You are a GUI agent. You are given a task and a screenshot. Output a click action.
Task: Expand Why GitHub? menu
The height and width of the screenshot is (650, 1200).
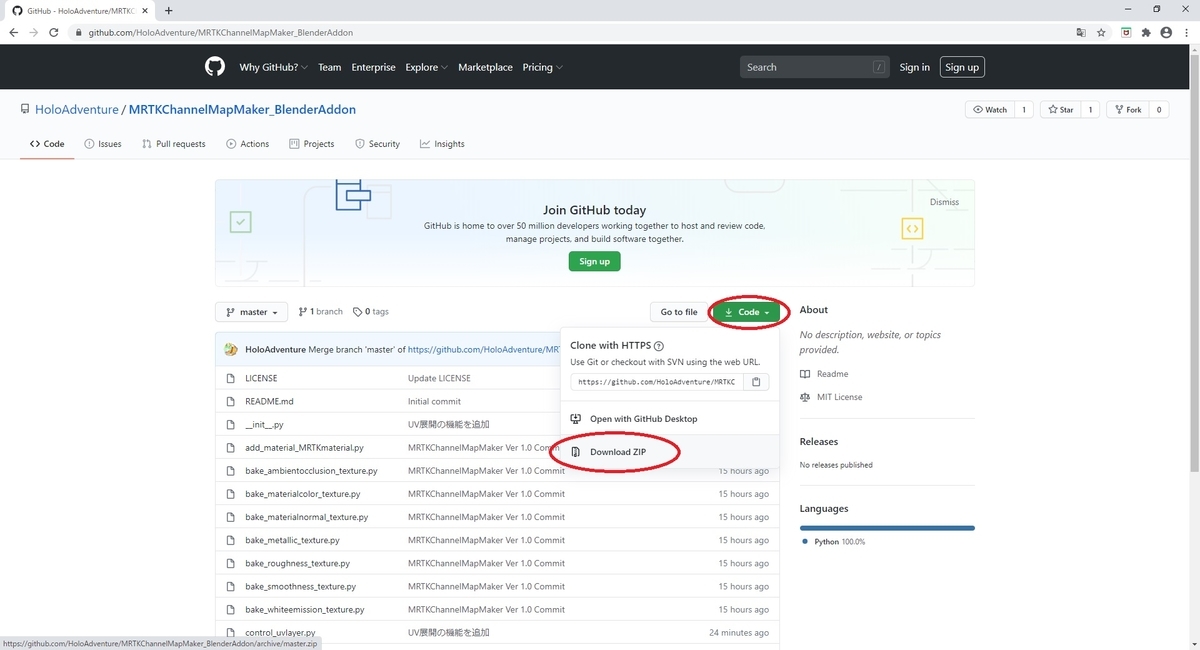click(275, 67)
